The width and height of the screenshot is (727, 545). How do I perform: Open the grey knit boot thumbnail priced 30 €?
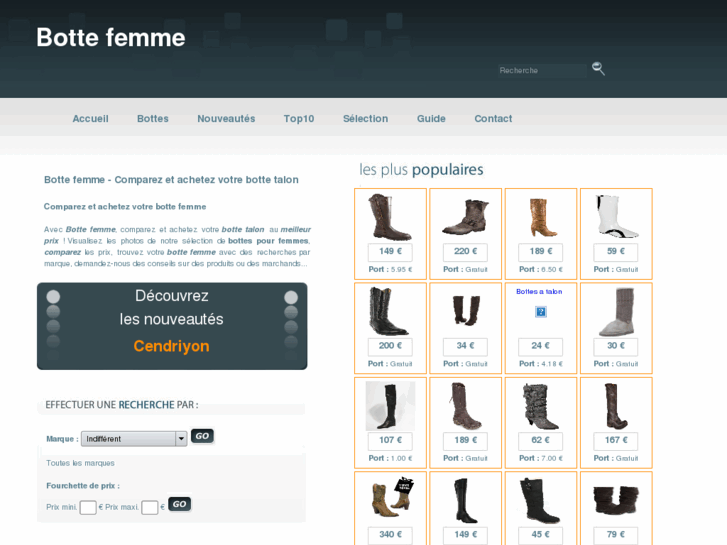tap(617, 312)
